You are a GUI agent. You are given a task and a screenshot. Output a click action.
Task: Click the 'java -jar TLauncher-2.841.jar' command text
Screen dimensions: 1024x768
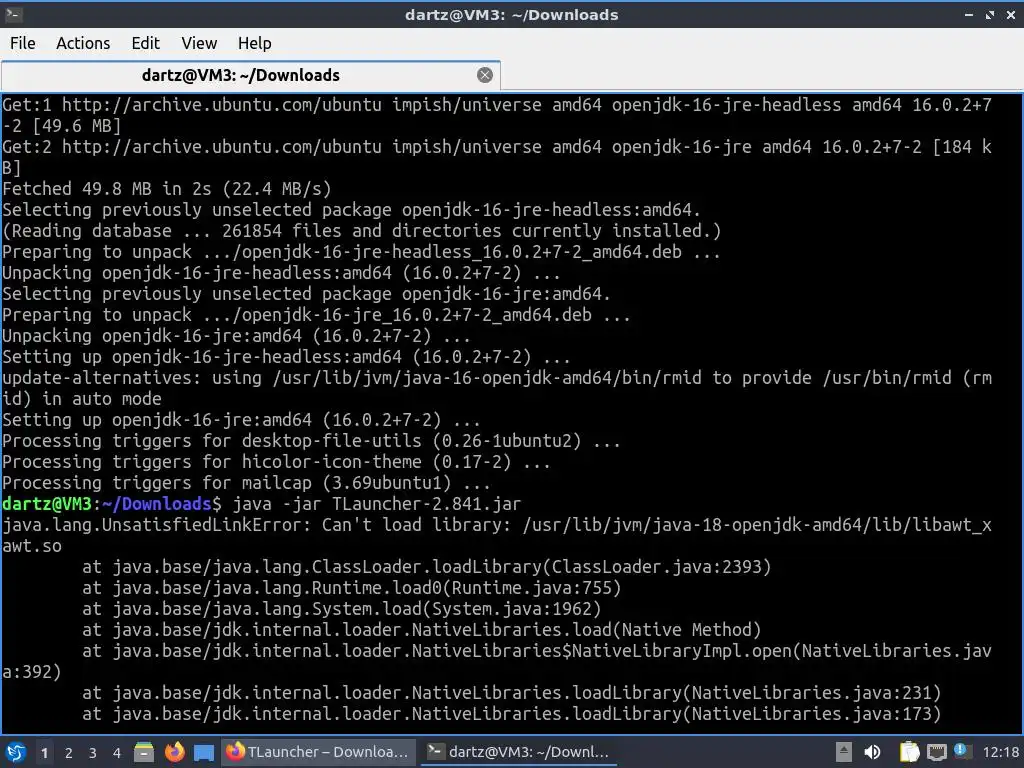377,504
